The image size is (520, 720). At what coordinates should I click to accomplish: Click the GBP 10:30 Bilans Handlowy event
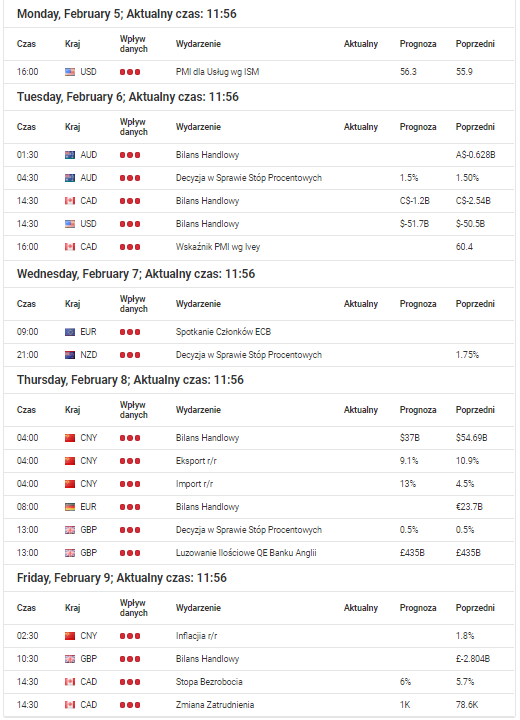point(207,659)
